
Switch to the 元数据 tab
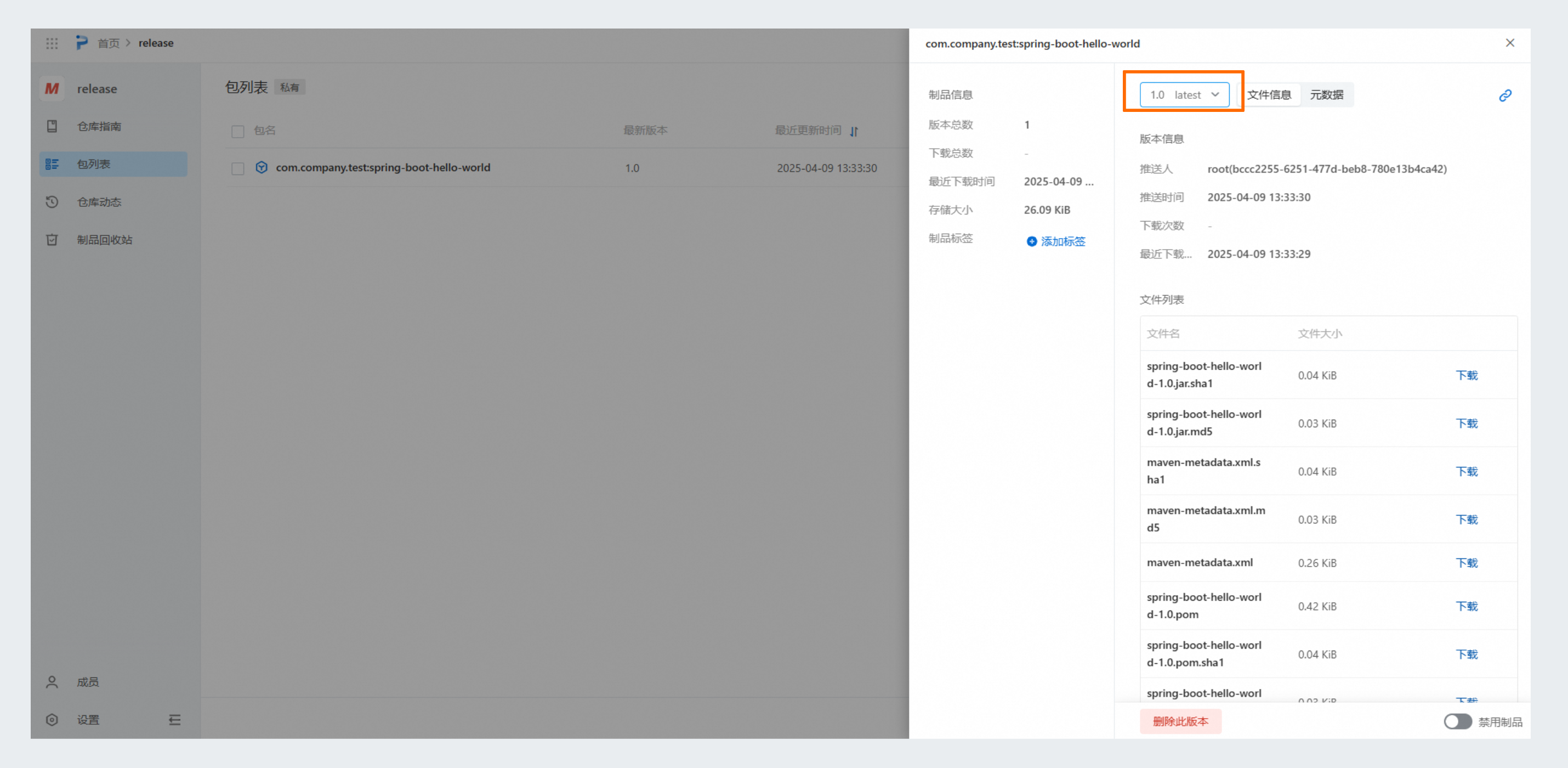1326,94
